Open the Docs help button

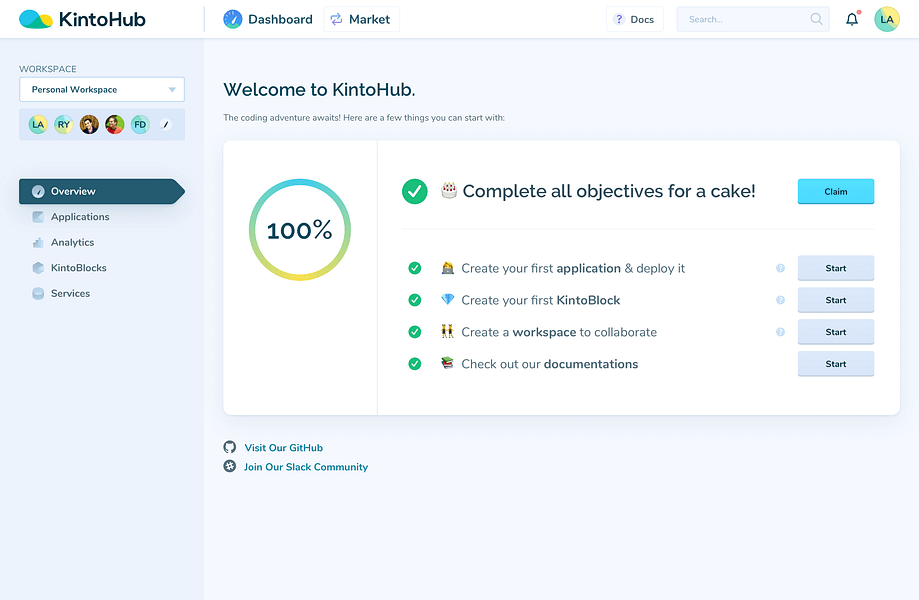[x=634, y=19]
